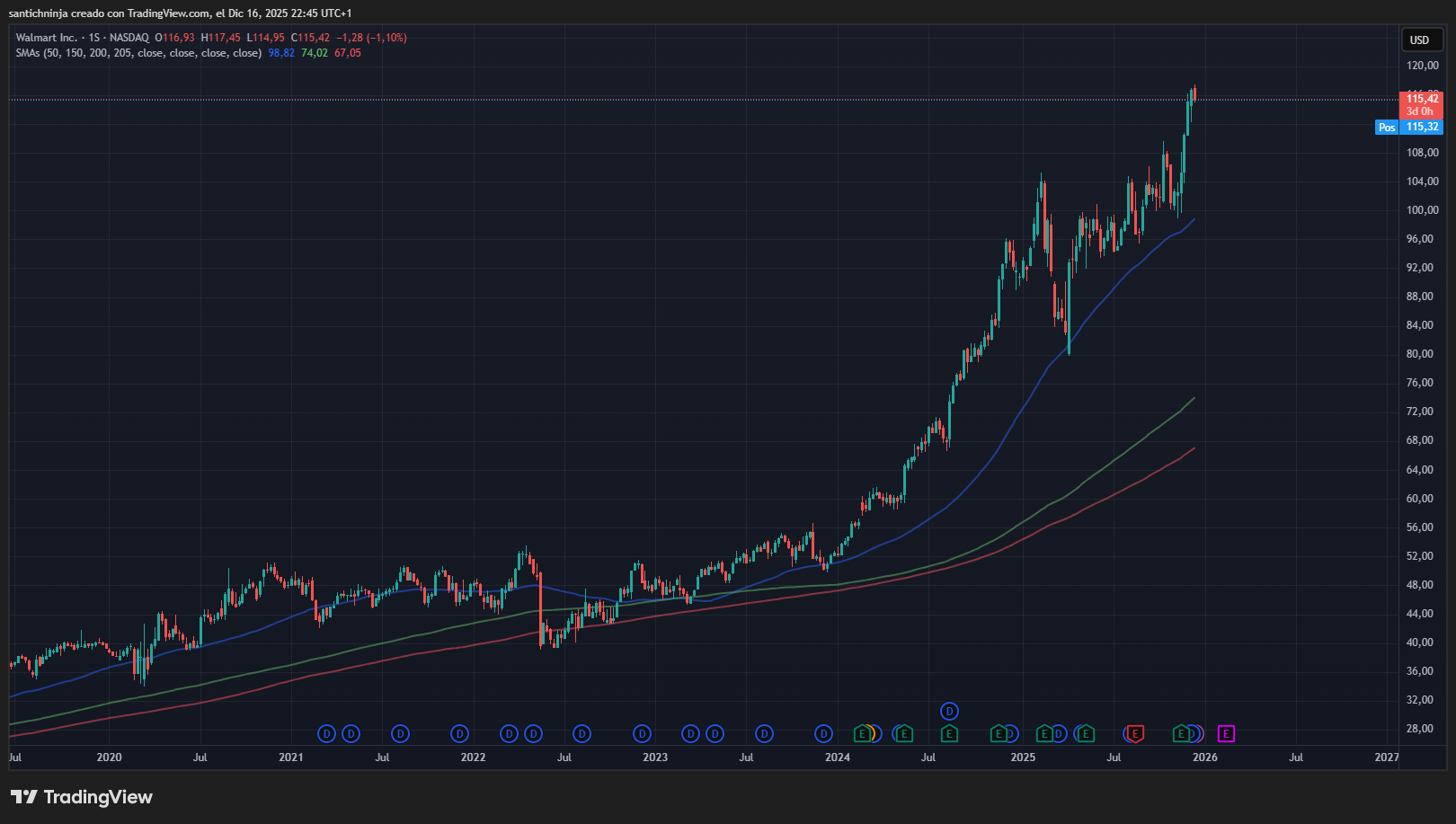Click the first green earnings E marker

[862, 734]
